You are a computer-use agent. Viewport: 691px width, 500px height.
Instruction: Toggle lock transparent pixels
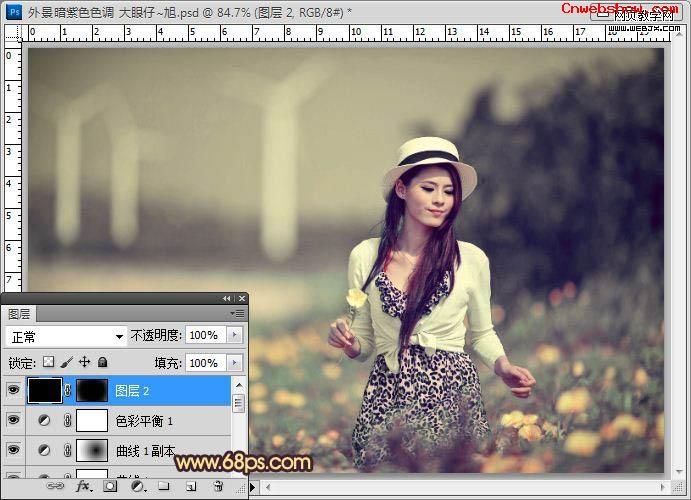coord(48,362)
